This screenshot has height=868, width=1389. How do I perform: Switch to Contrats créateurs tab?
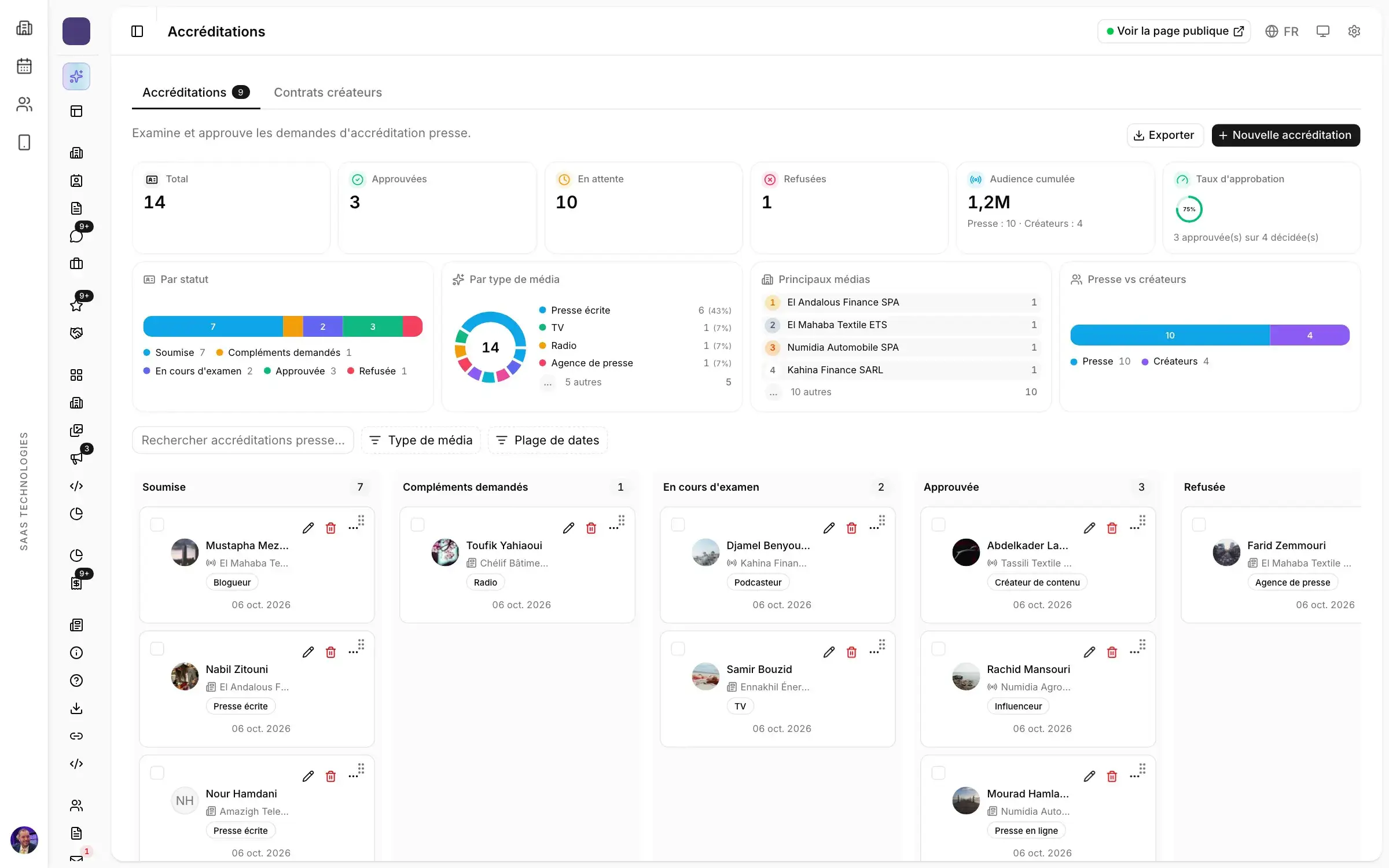coord(328,93)
